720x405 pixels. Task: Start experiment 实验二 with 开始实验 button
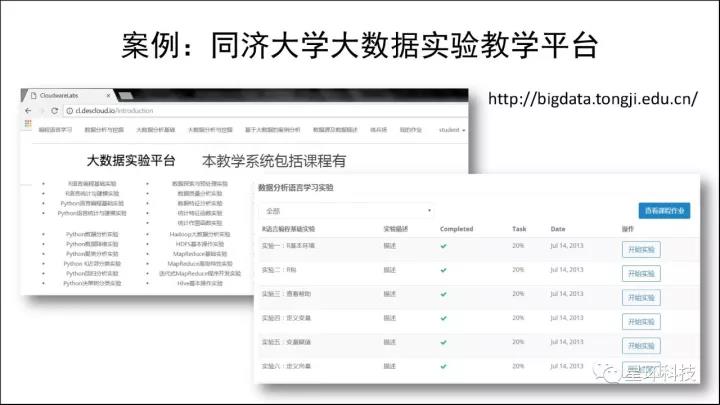point(641,274)
